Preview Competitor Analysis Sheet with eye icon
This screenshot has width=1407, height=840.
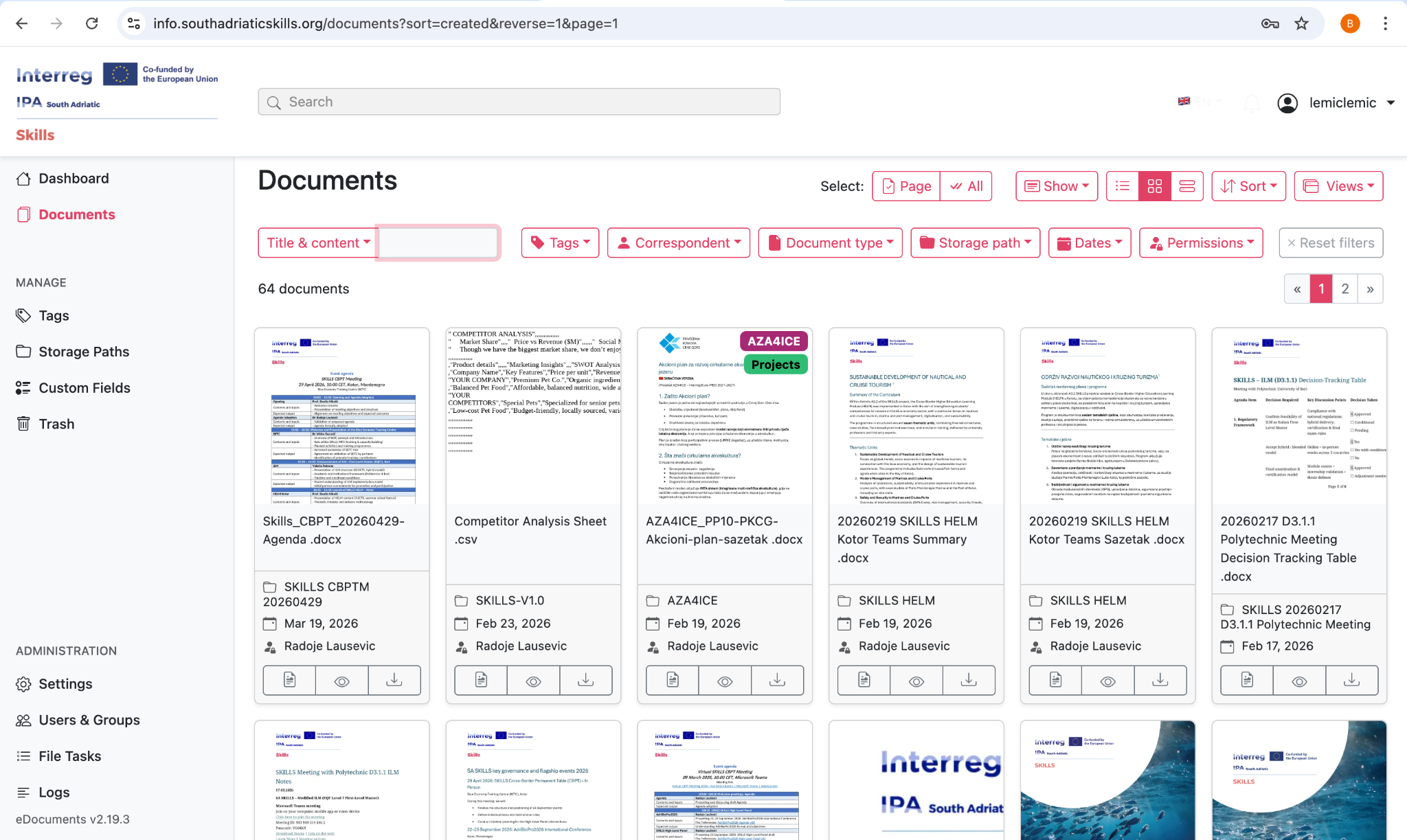pos(532,680)
